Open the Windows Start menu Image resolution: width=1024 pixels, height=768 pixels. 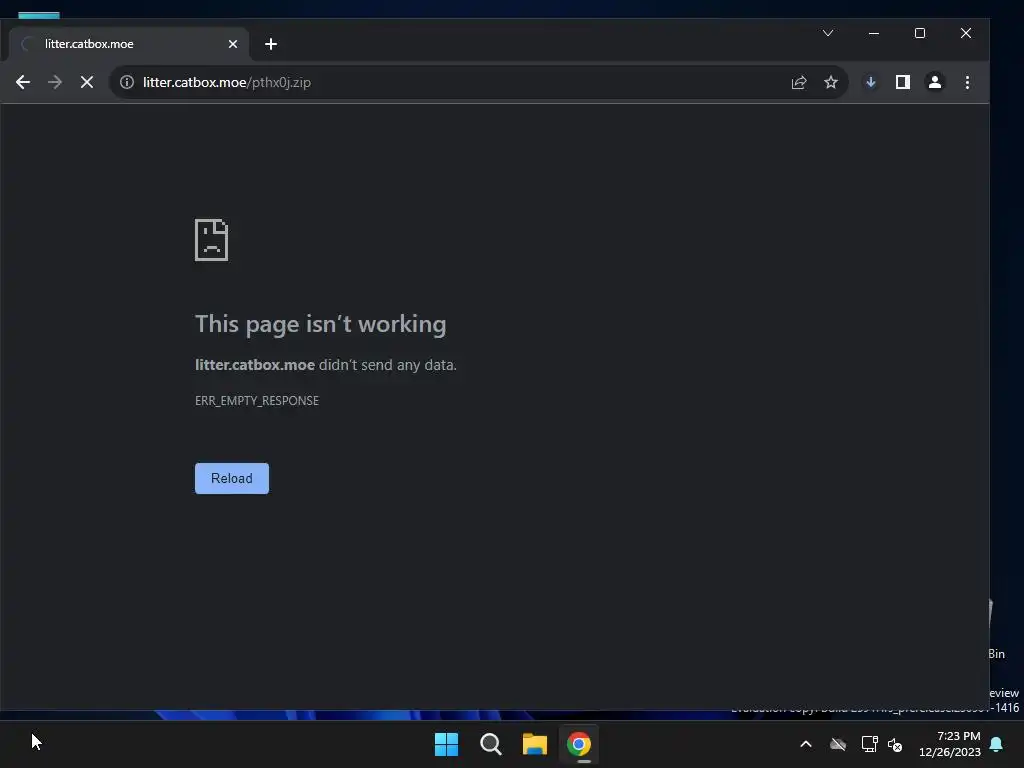coord(447,744)
